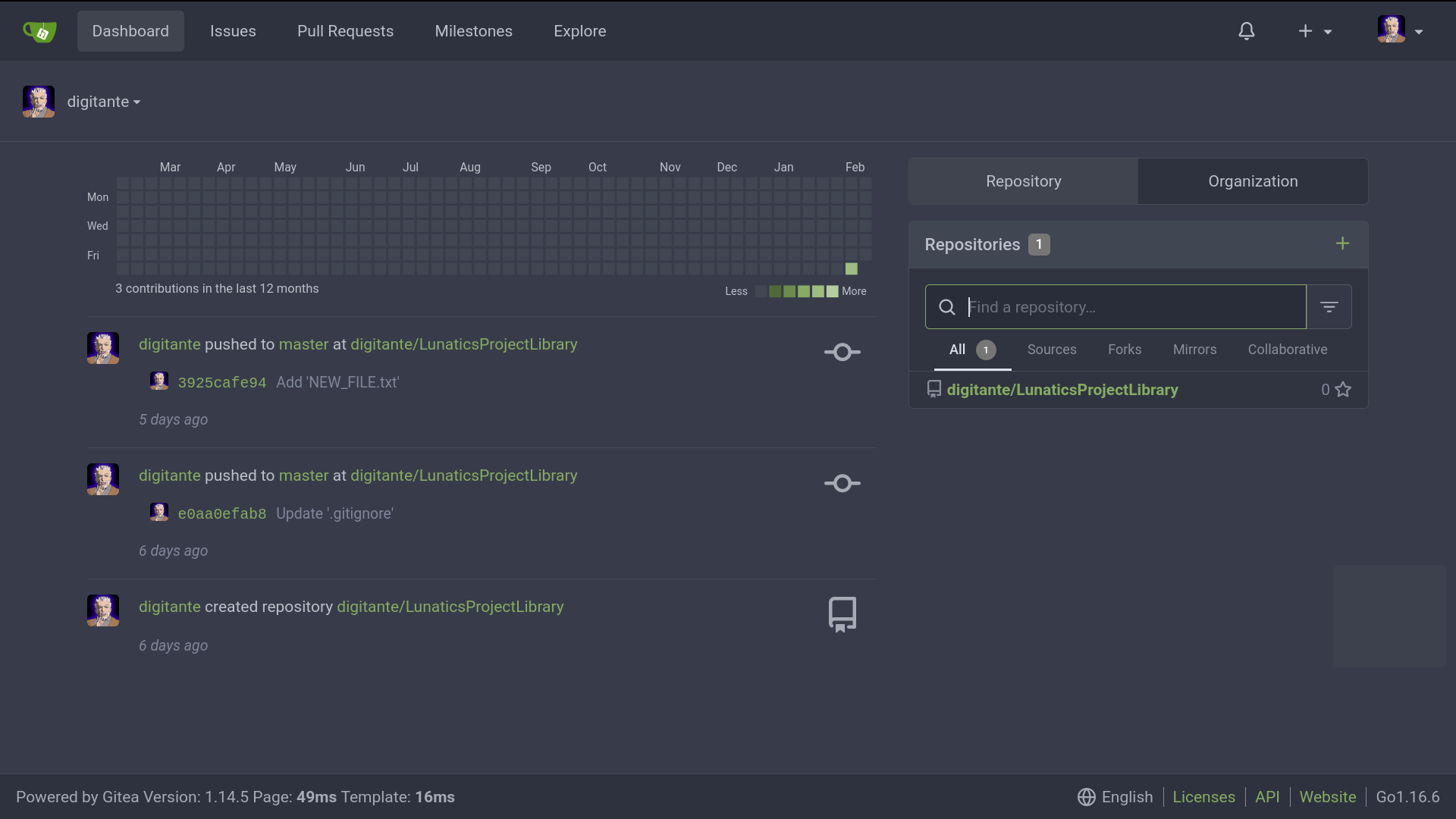The height and width of the screenshot is (819, 1456).
Task: Click the commit icon beside .gitignore push
Action: tap(842, 483)
